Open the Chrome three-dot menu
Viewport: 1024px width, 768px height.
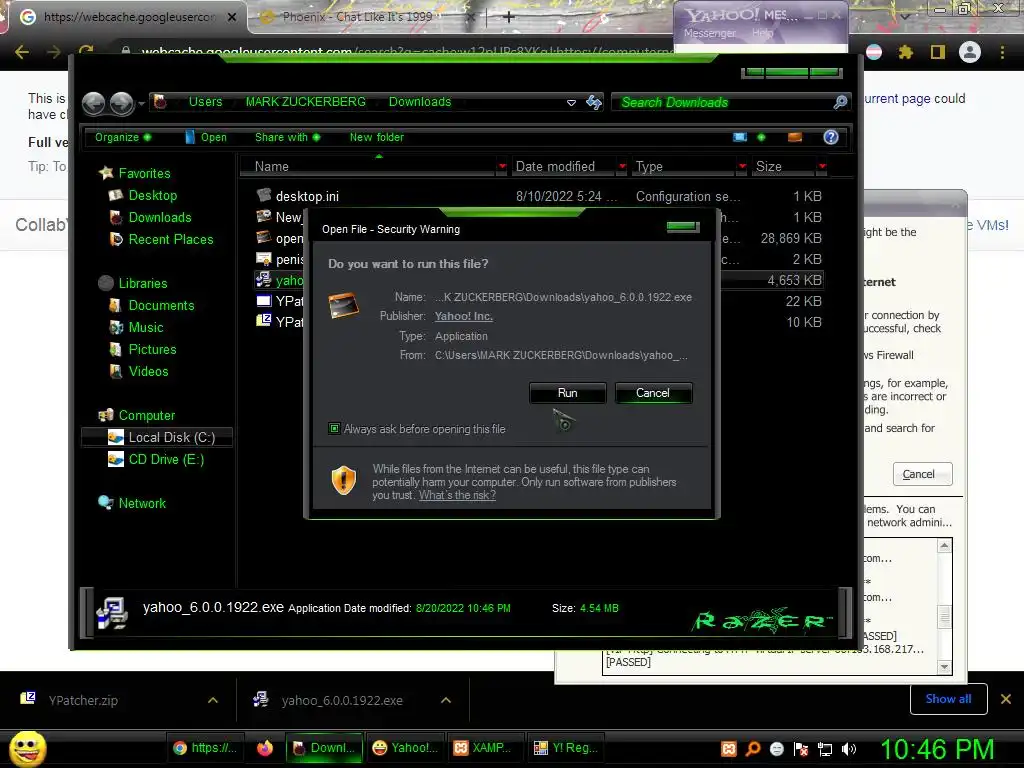1002,52
